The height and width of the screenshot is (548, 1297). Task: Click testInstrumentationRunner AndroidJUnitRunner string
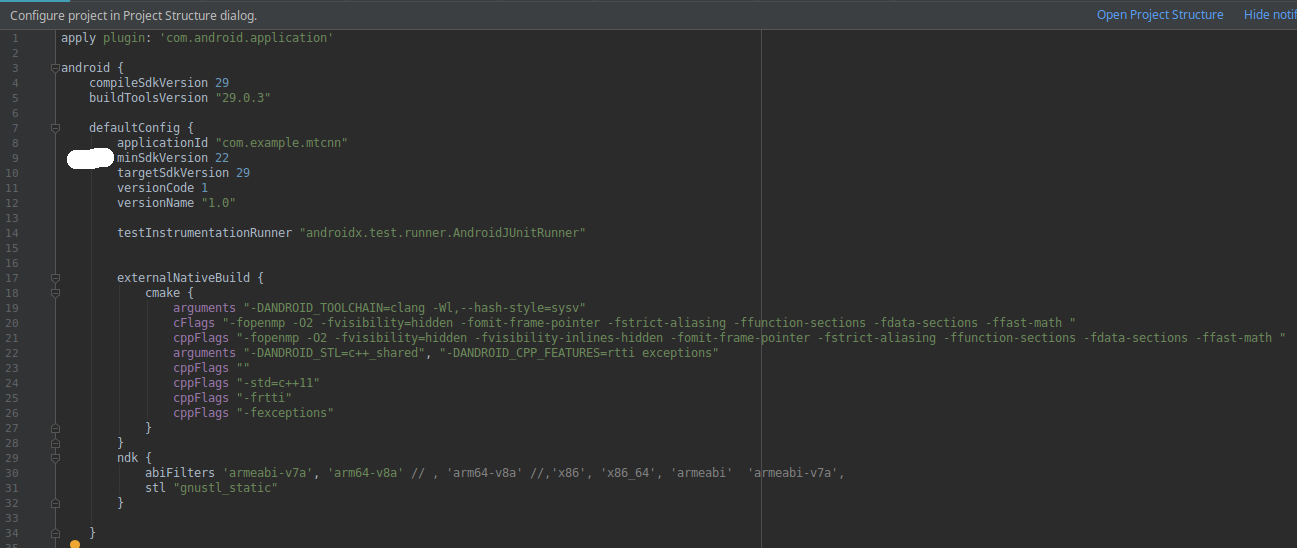(442, 233)
